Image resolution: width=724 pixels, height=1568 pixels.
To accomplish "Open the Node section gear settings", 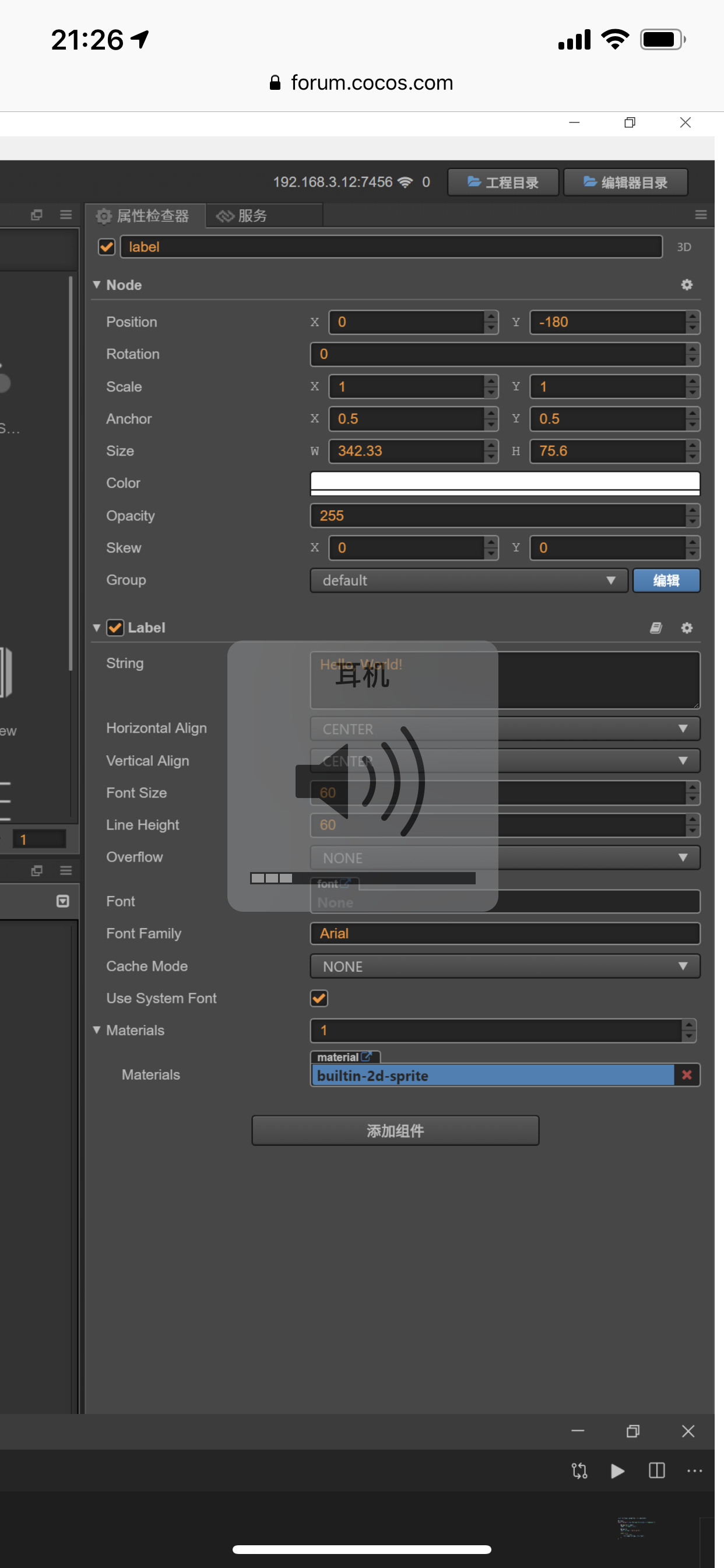I will coord(687,284).
